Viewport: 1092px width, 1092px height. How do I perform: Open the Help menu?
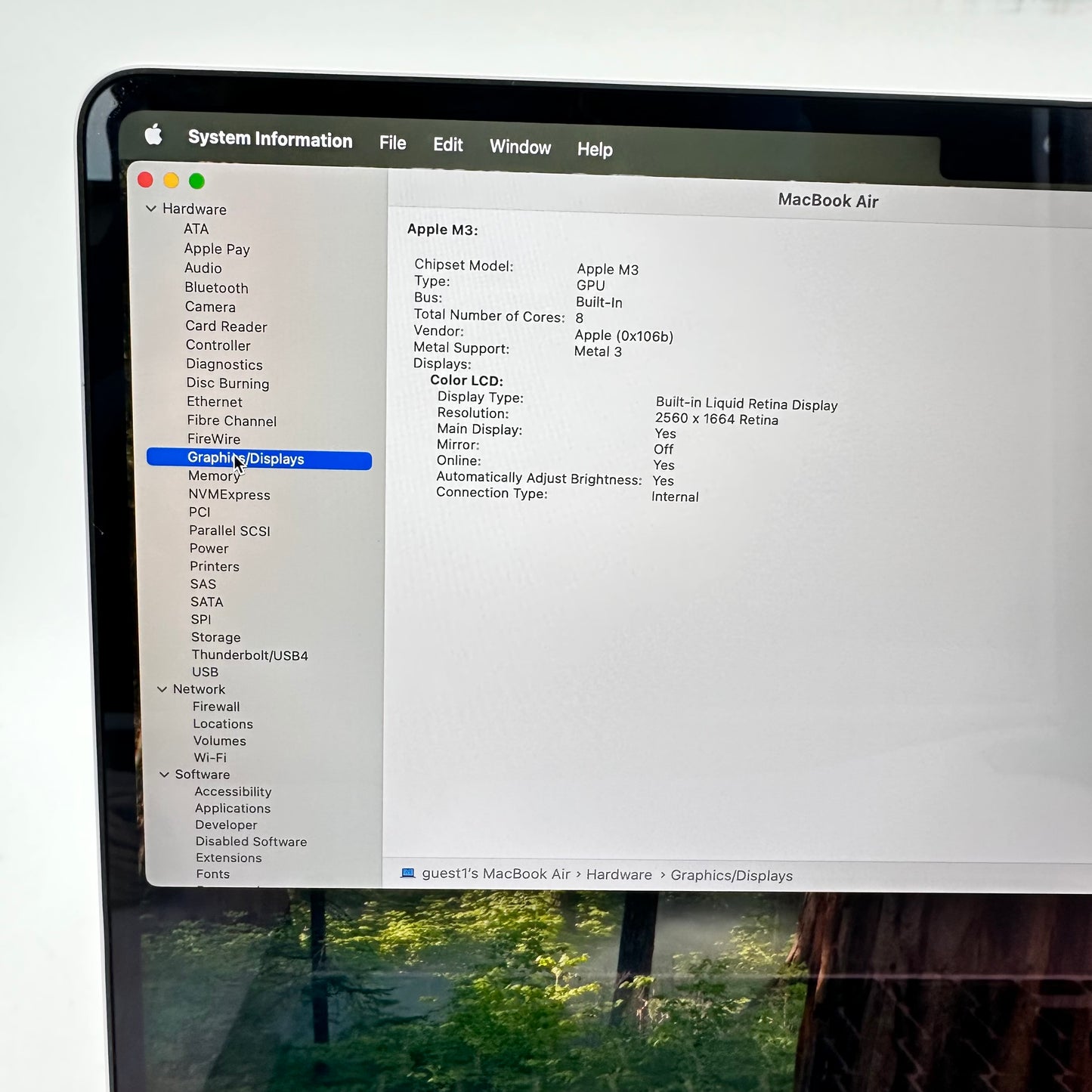(595, 149)
